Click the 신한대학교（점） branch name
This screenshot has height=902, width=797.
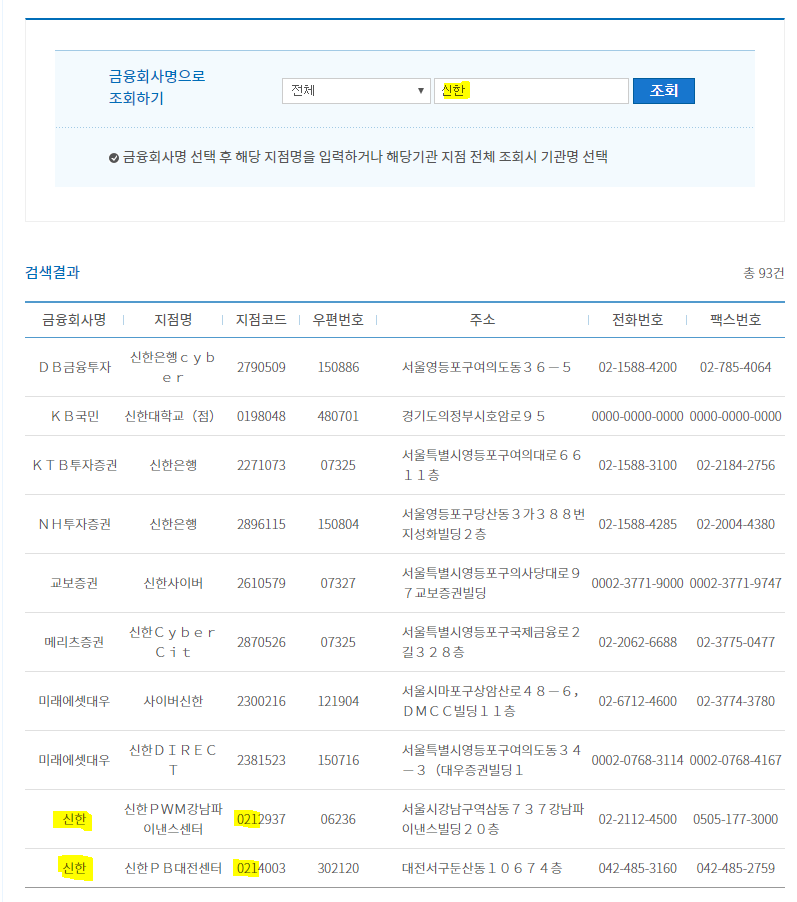click(x=170, y=416)
